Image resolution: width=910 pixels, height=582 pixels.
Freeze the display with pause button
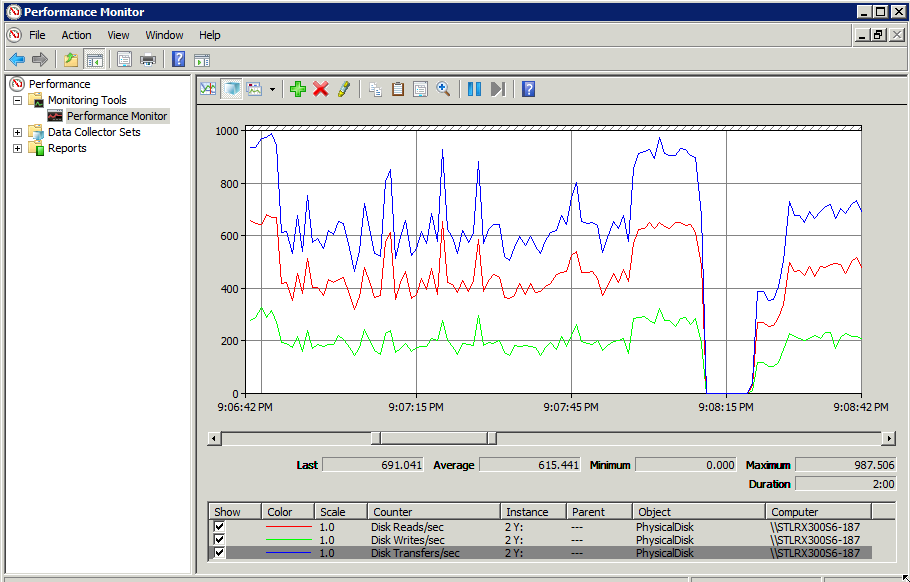pos(474,89)
